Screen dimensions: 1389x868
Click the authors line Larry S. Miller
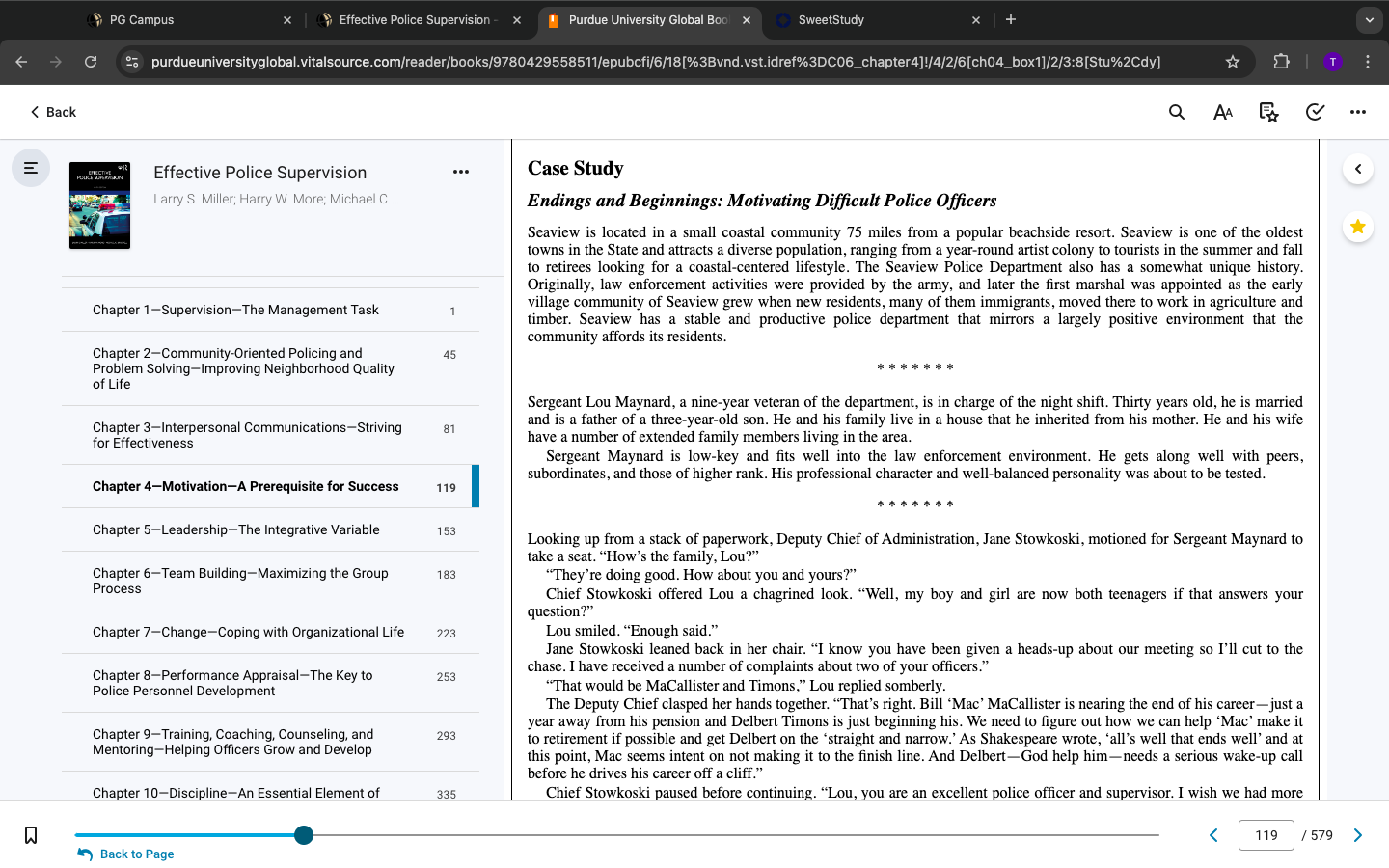(x=276, y=199)
